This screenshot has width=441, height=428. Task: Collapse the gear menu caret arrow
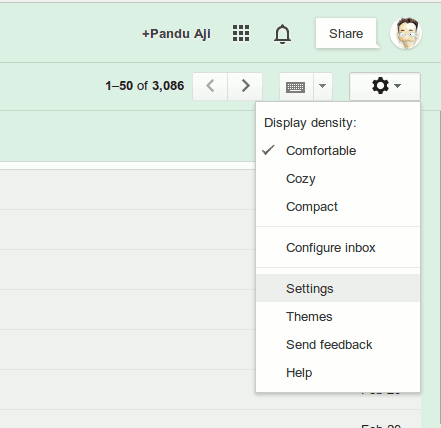tap(397, 86)
